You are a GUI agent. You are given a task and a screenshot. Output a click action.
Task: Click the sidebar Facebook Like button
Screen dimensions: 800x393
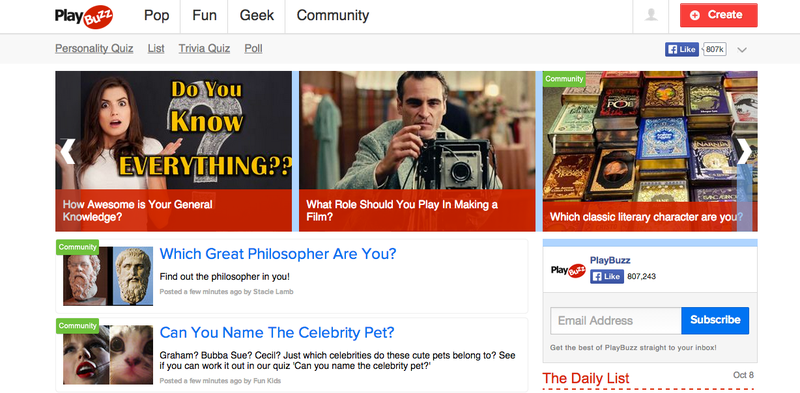(607, 277)
